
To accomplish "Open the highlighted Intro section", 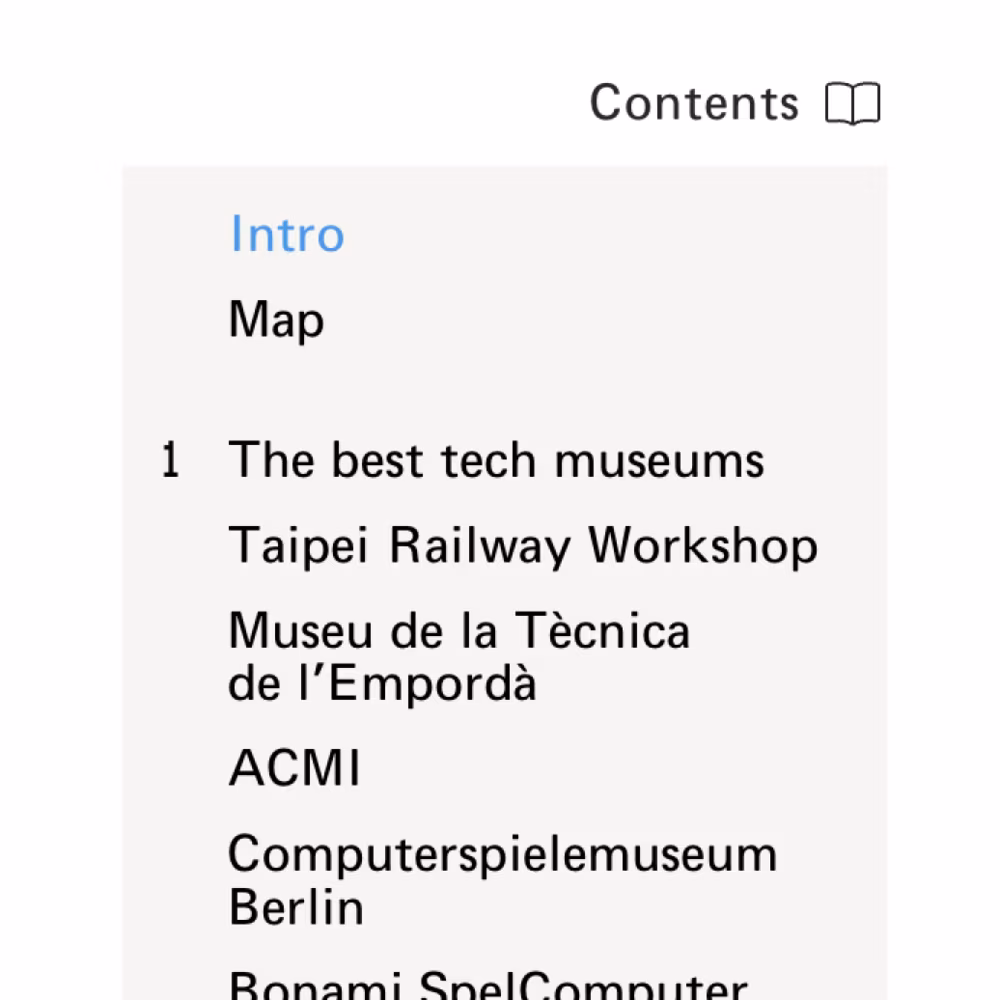I will pyautogui.click(x=287, y=234).
